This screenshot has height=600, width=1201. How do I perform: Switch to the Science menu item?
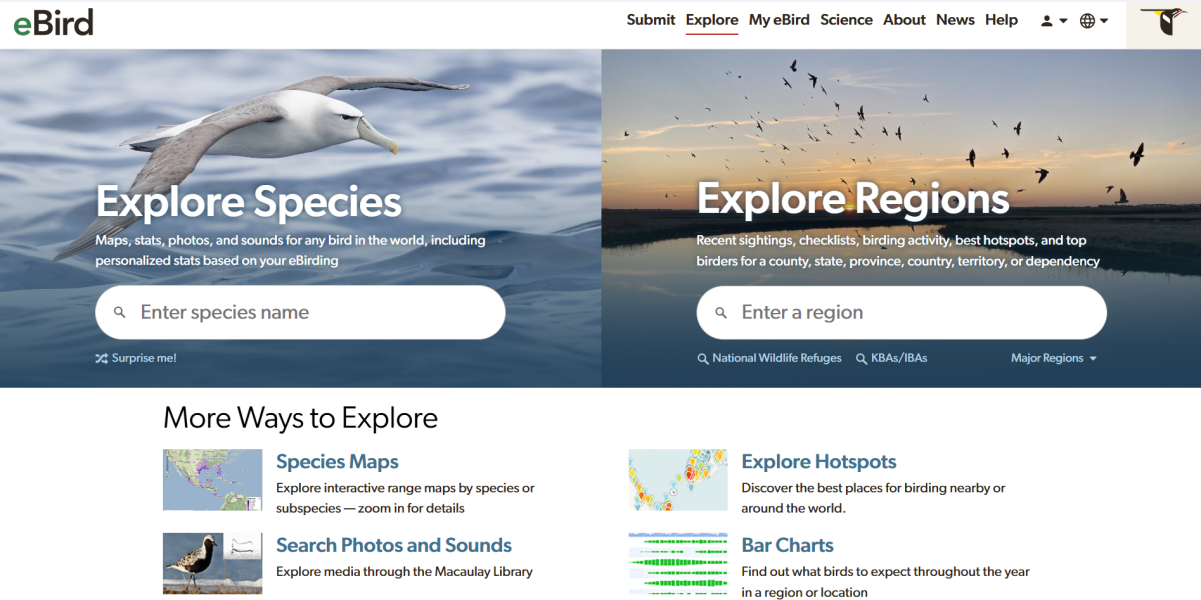pos(846,19)
